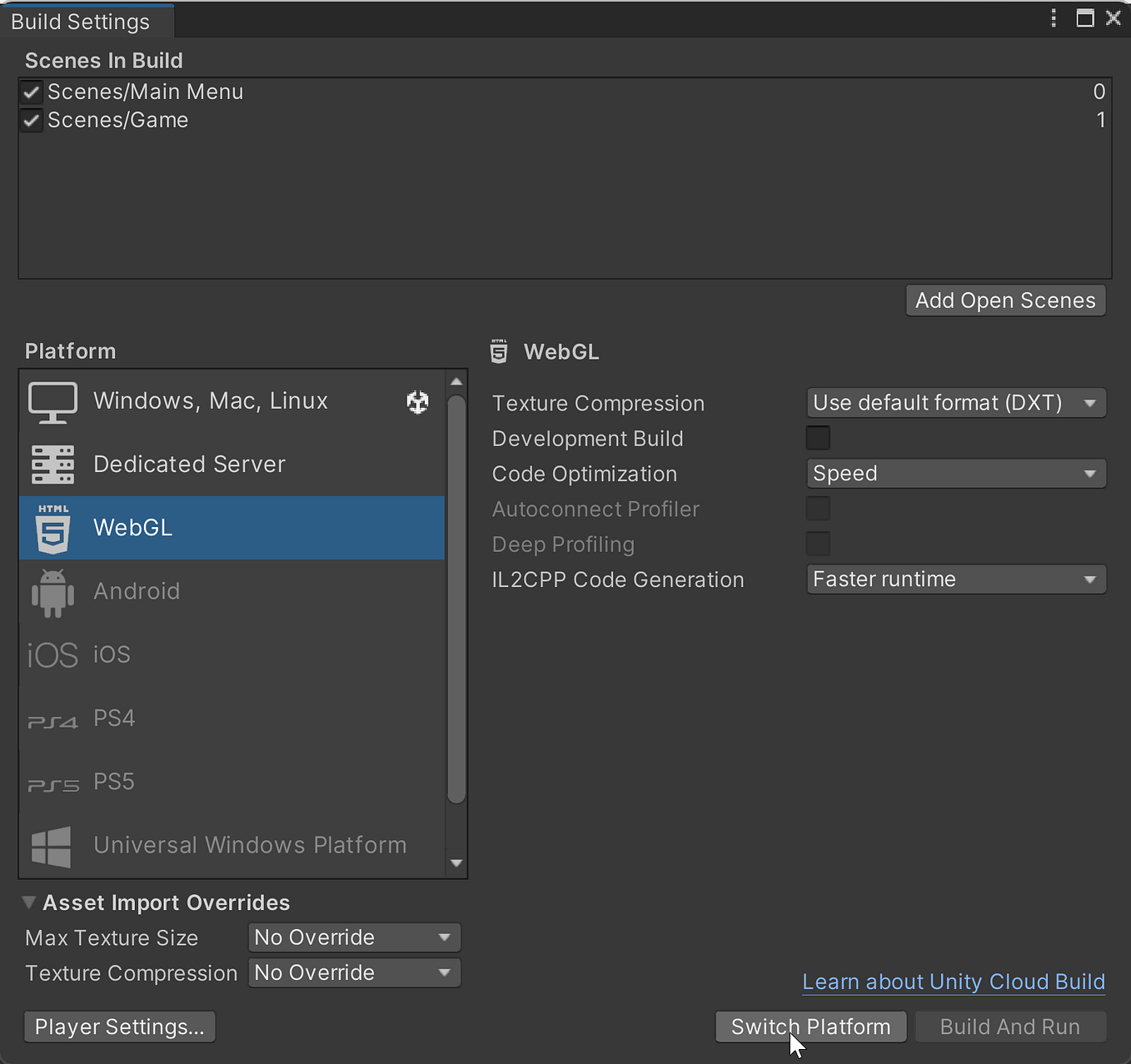Enable Development Build

817,437
